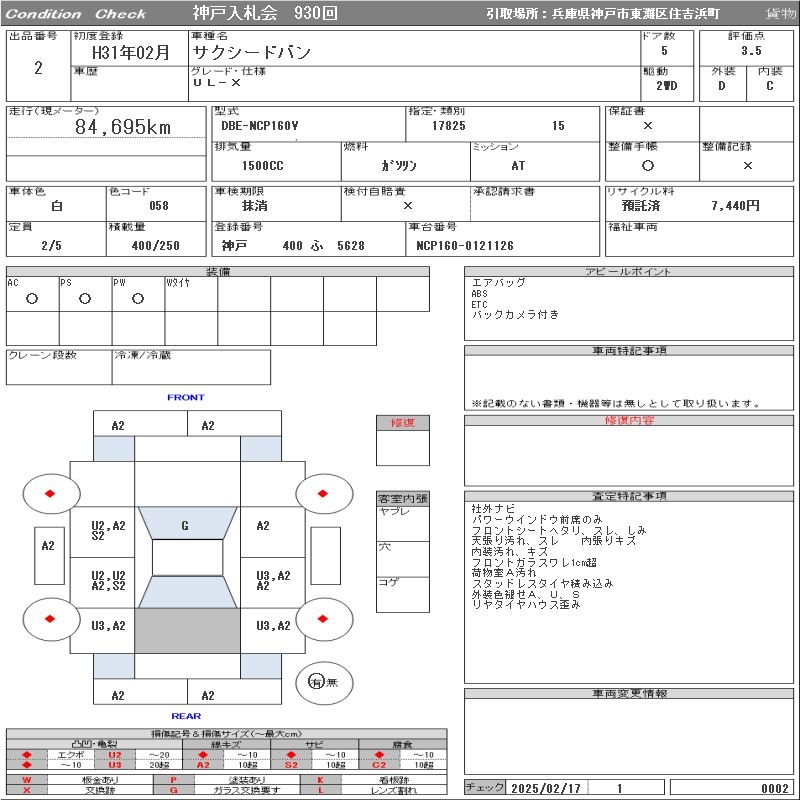Toggle the AC equipment circle mark
The height and width of the screenshot is (800, 800).
32,298
